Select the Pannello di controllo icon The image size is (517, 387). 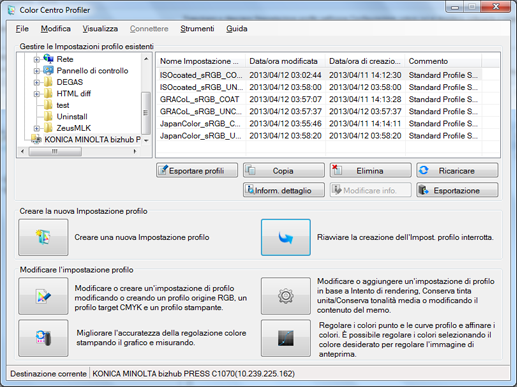coord(49,70)
